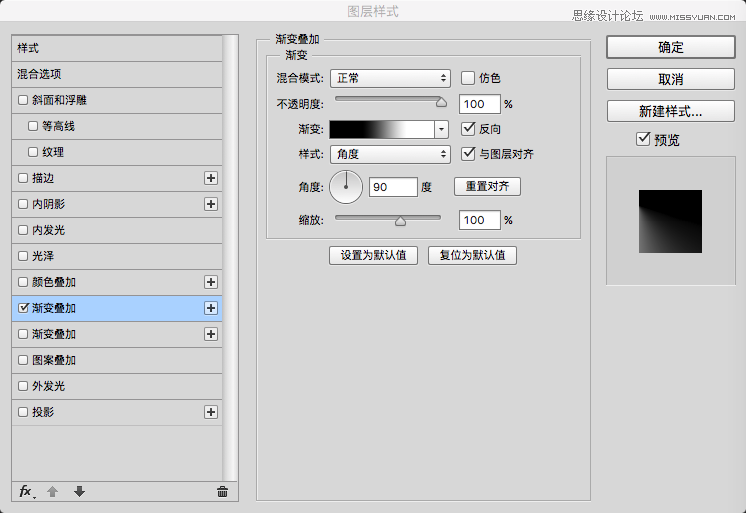Viewport: 746px width, 513px height.
Task: Add another 内阴影 effect with plus icon
Action: pos(211,204)
